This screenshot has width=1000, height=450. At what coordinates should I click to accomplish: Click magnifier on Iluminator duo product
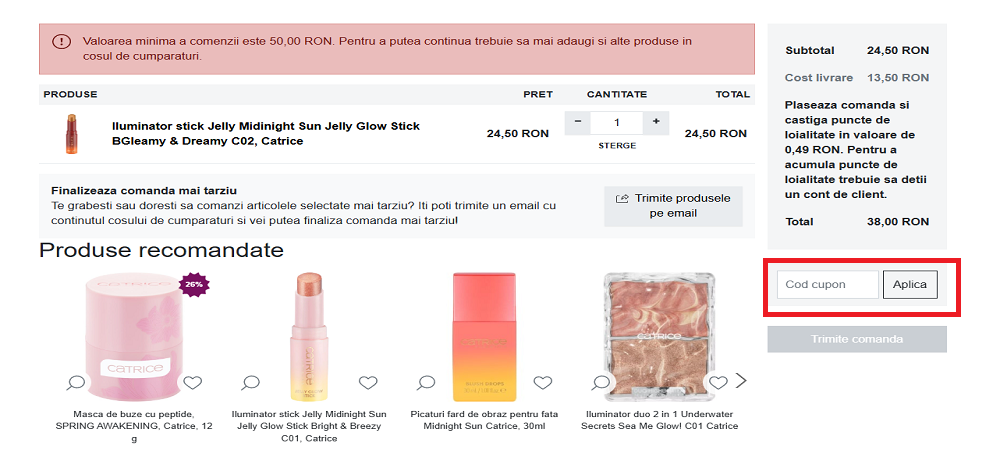pyautogui.click(x=601, y=382)
